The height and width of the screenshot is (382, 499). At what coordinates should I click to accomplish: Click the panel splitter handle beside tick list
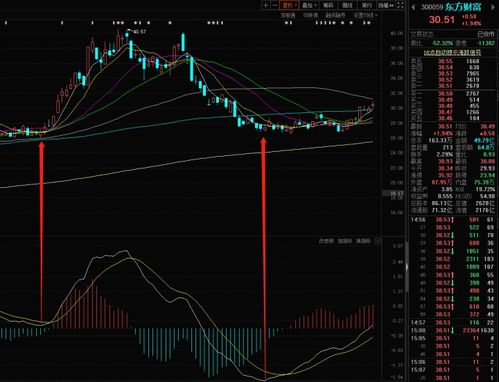pos(407,267)
